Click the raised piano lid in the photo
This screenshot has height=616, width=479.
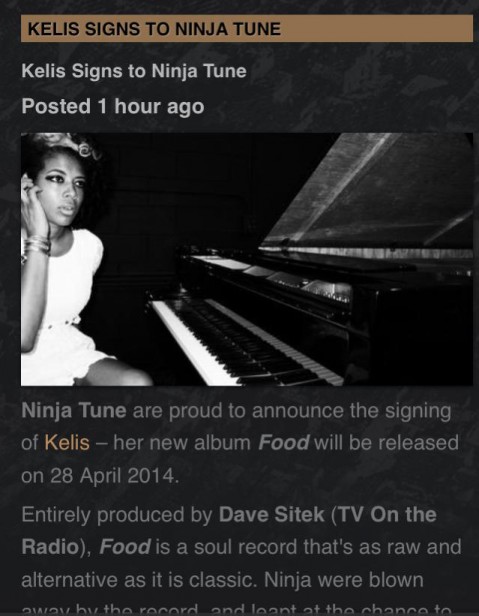pyautogui.click(x=369, y=192)
